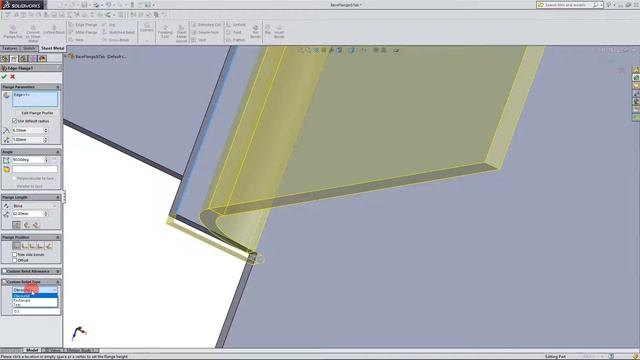
Task: Choose Tangent to Bend flange position
Action: tap(49, 246)
